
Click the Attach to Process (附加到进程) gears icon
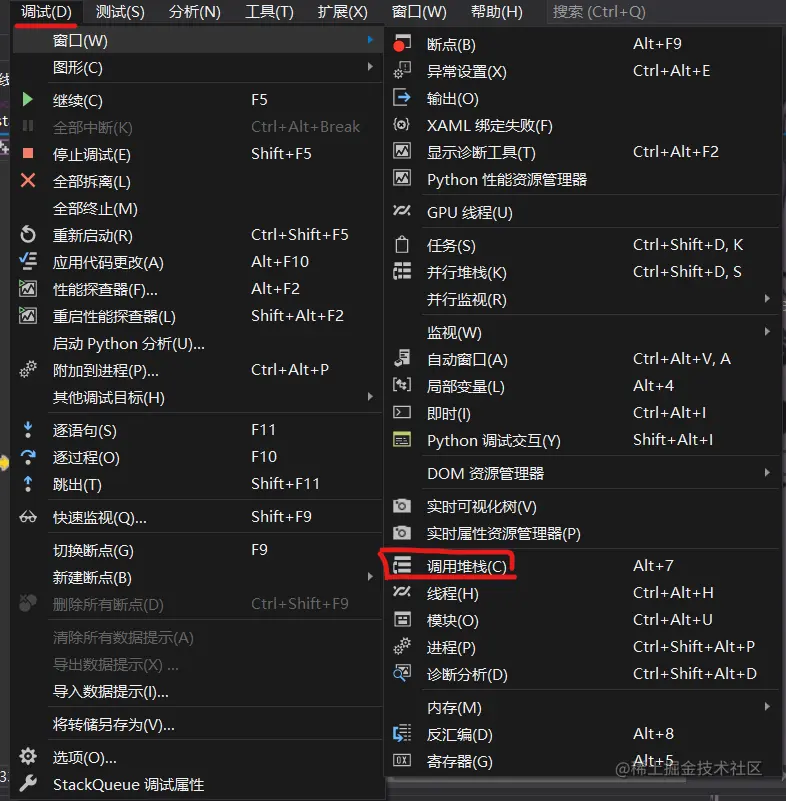coord(28,369)
